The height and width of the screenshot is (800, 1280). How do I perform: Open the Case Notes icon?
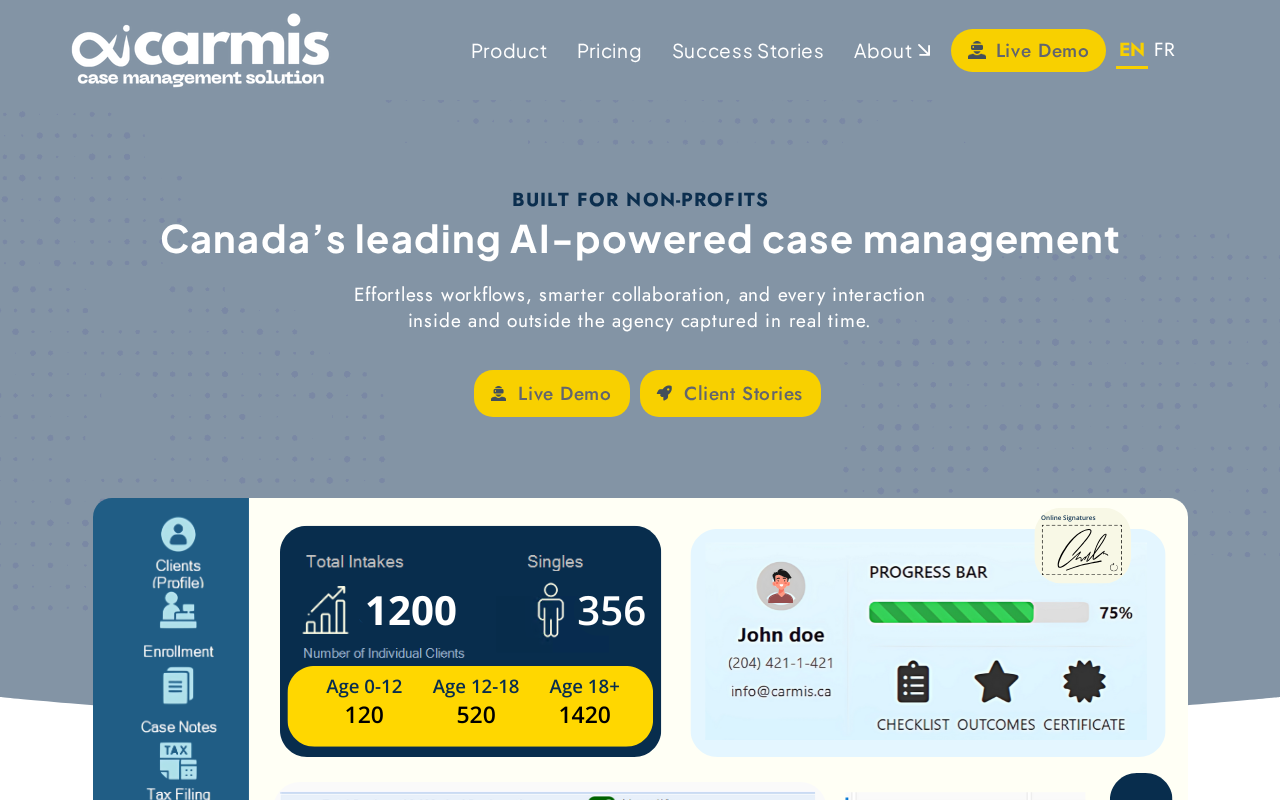(178, 686)
